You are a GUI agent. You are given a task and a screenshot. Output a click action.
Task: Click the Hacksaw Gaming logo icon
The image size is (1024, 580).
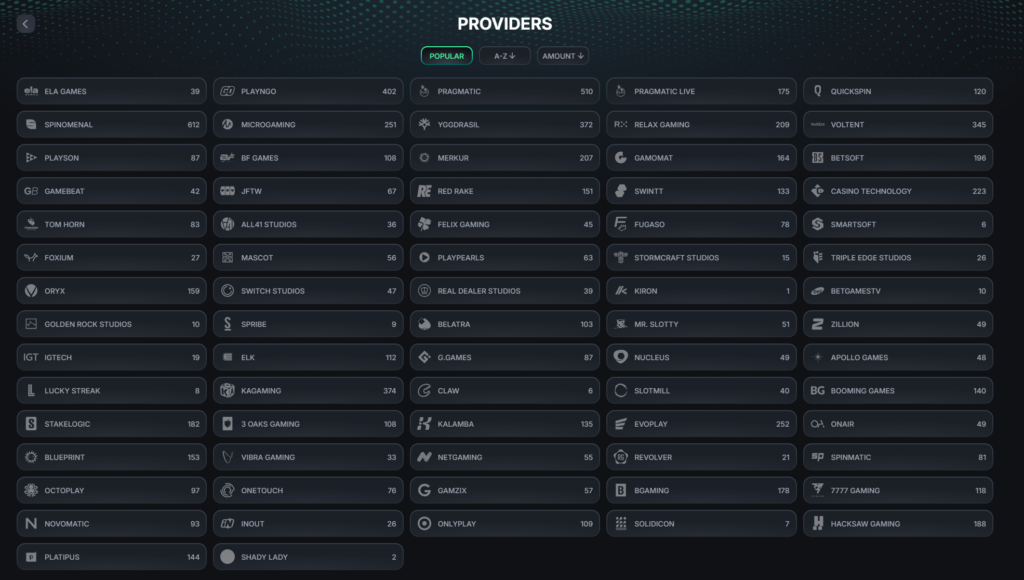[x=818, y=524]
